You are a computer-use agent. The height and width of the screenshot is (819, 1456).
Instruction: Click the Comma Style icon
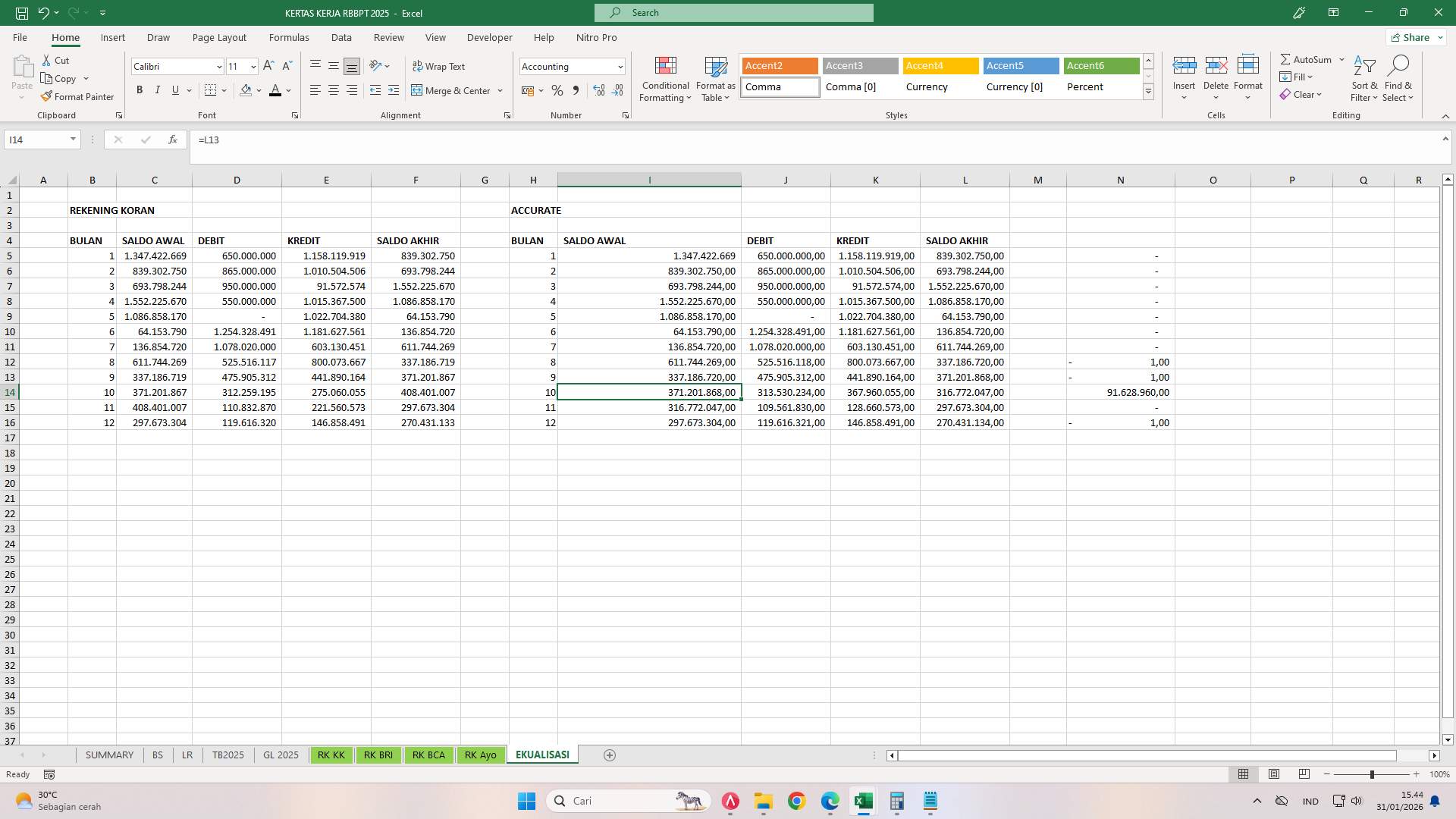576,90
